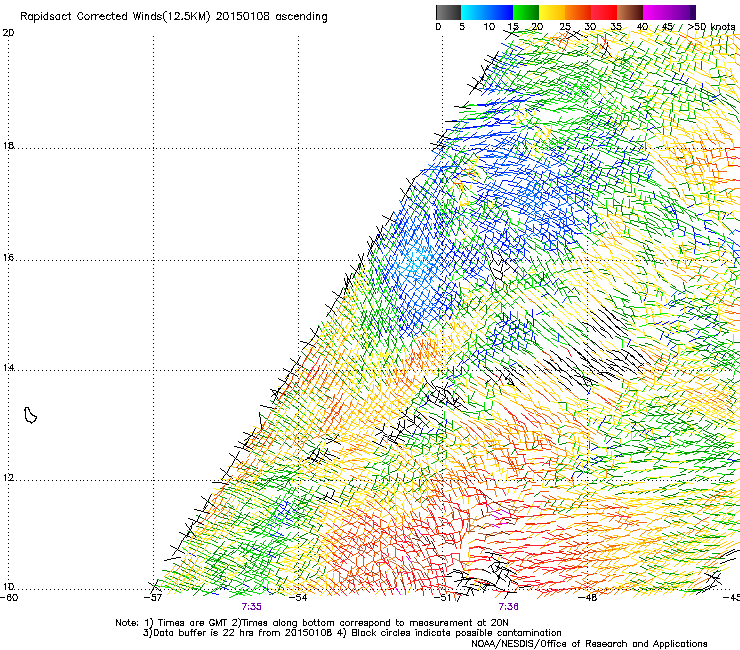Click the longitude label '-60' on bottom axis

[9, 598]
